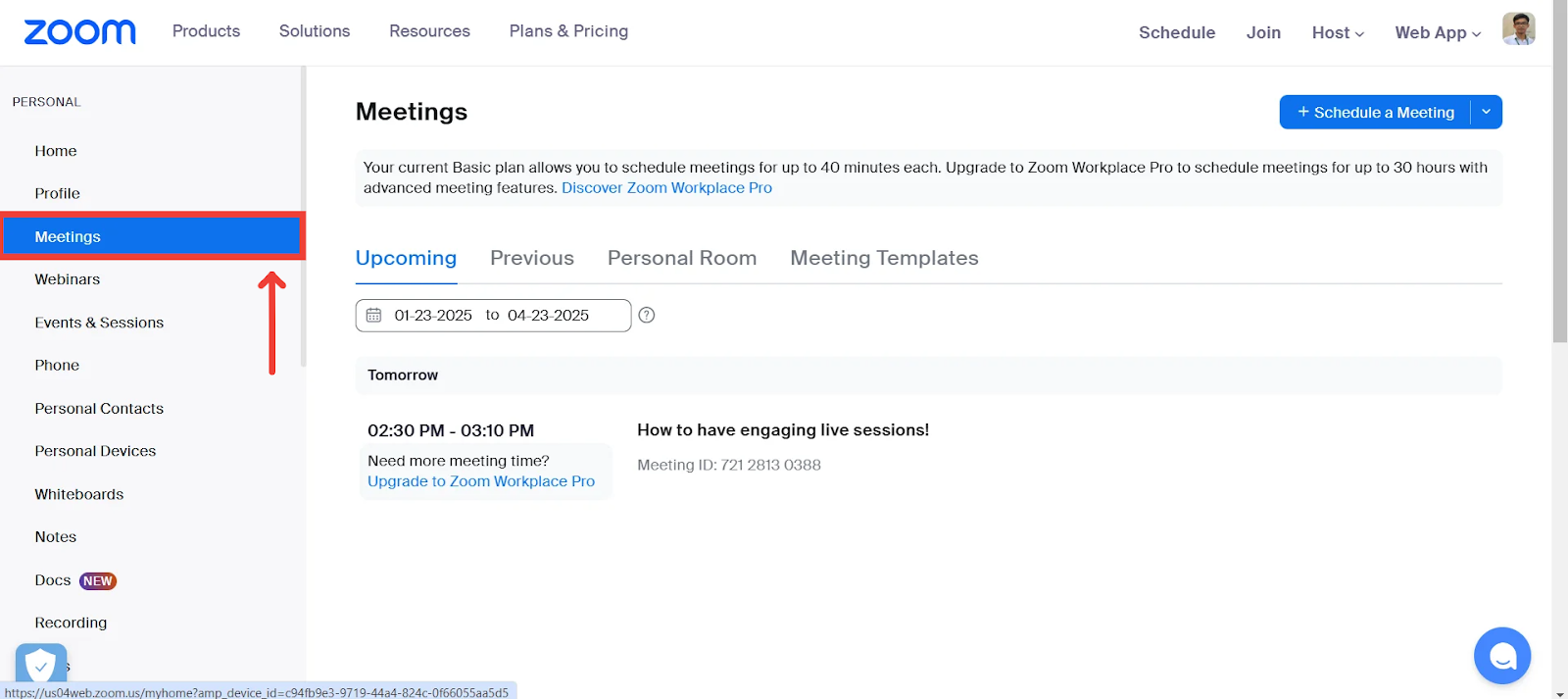The width and height of the screenshot is (1568, 699).
Task: Open the chat support bubble
Action: tap(1501, 656)
